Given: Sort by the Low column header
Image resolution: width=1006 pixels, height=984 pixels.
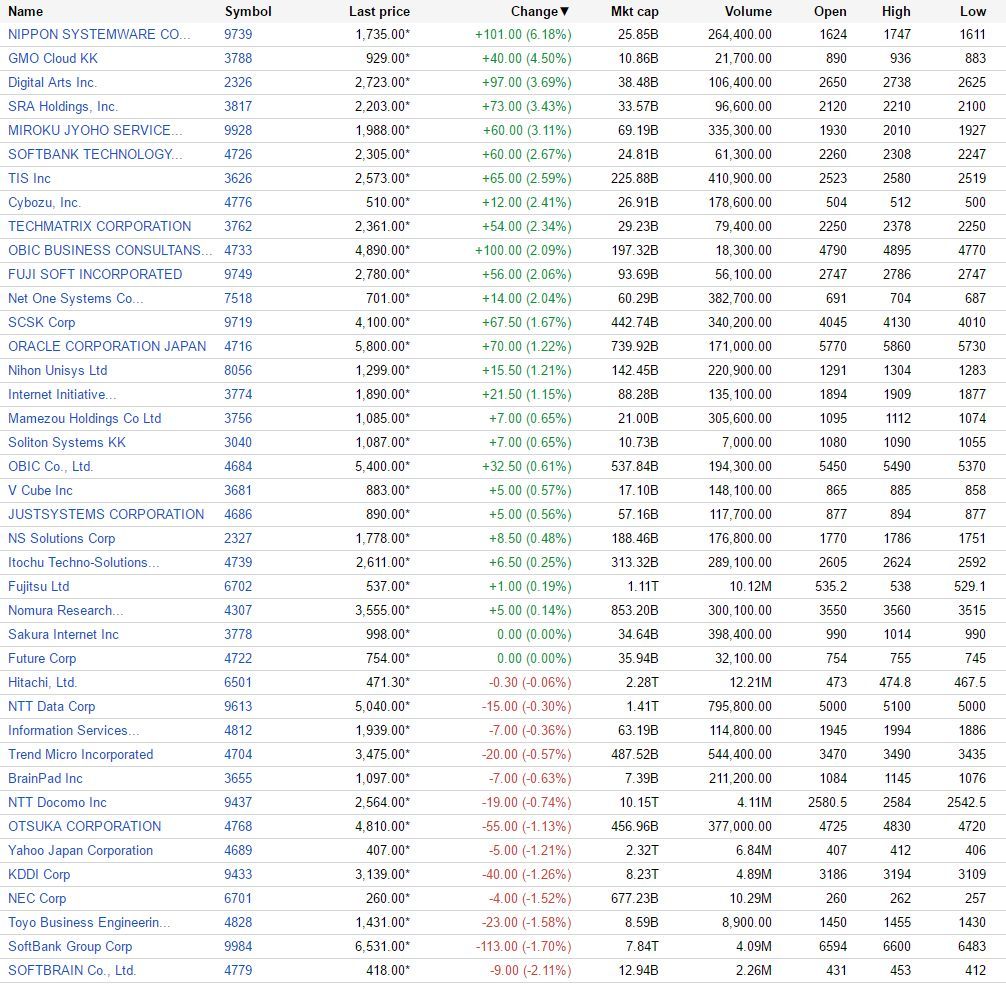Looking at the screenshot, I should pos(973,12).
